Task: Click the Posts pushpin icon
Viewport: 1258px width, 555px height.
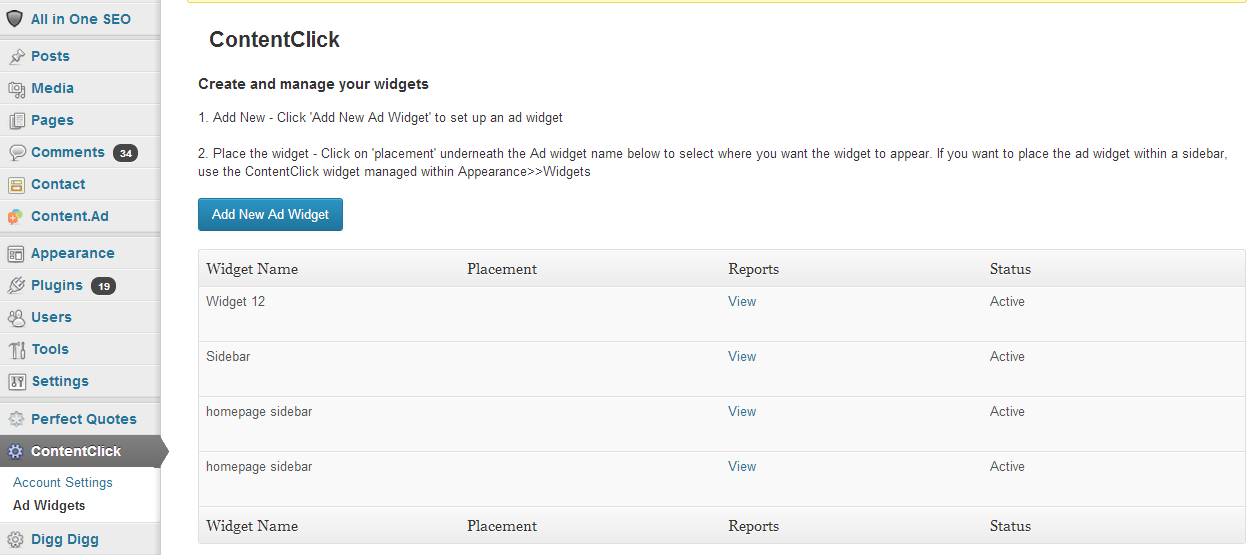Action: [x=16, y=56]
